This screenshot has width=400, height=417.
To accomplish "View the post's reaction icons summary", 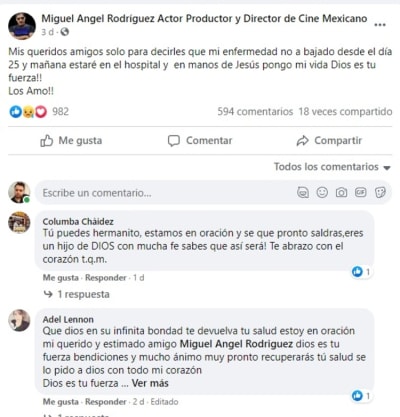I will (x=28, y=112).
